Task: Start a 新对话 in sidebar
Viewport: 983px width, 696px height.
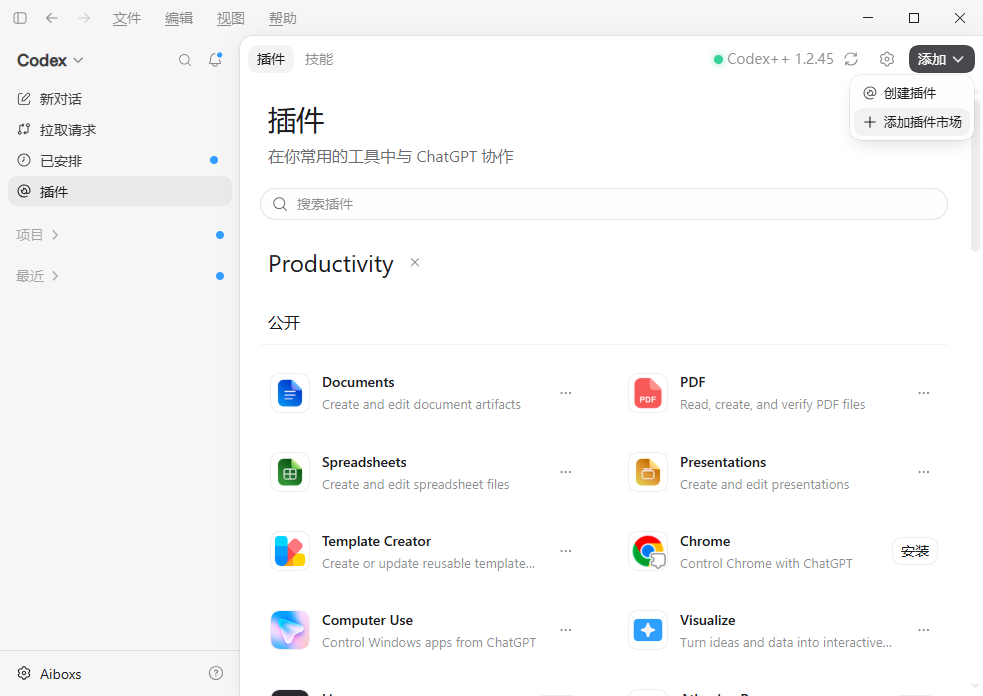Action: click(x=120, y=99)
